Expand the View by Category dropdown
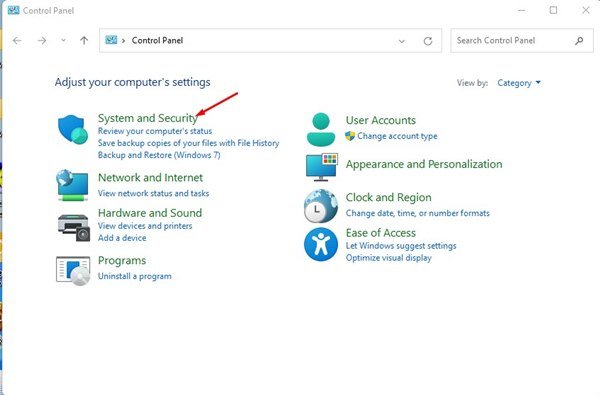The image size is (600, 395). pyautogui.click(x=519, y=83)
